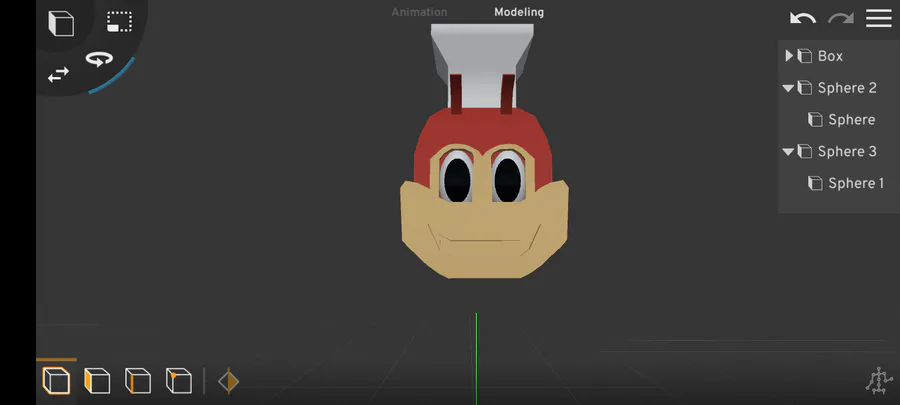
Task: Undo the last action
Action: (802, 18)
